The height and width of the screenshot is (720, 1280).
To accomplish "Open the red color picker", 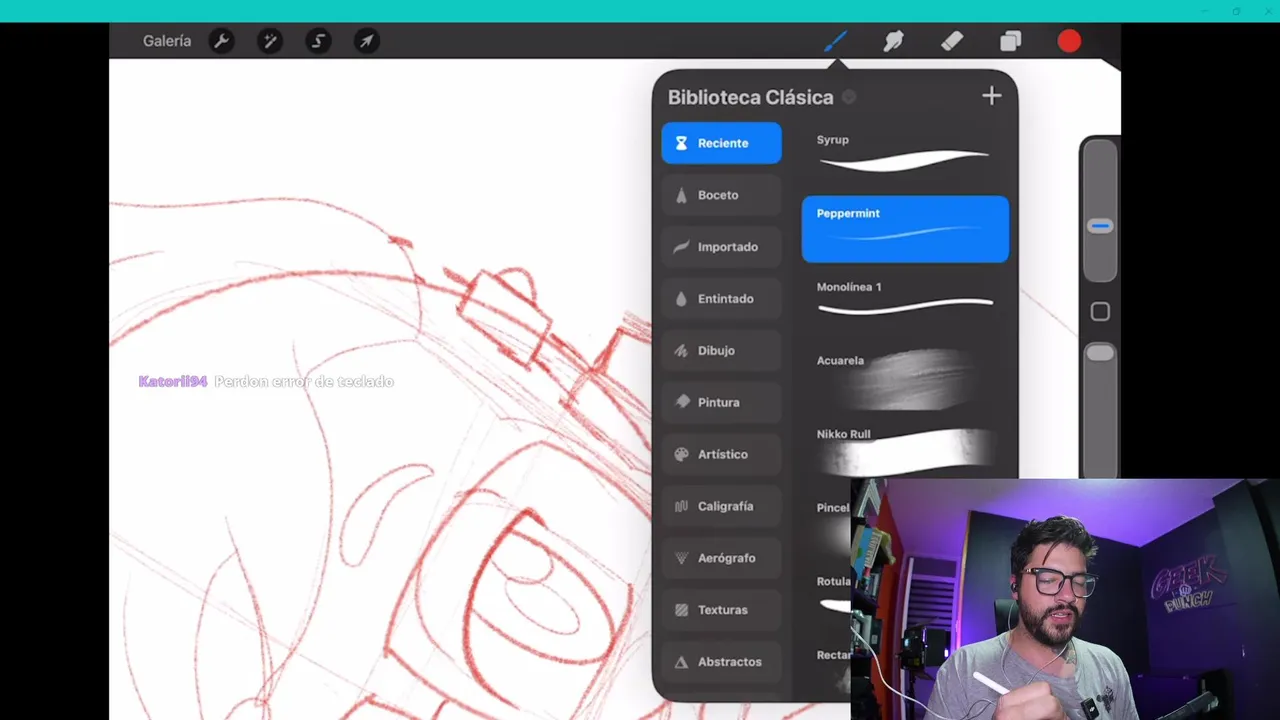I will point(1069,41).
